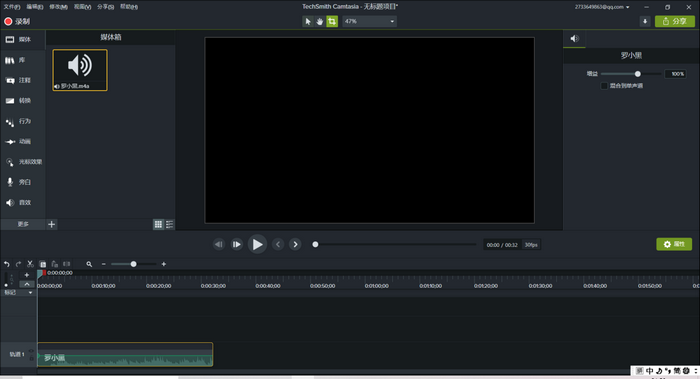
Task: Switch media bin to list view
Action: click(170, 225)
